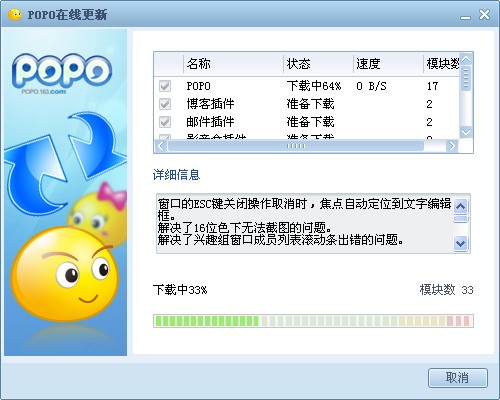The width and height of the screenshot is (500, 400).
Task: Click the POPO logo in the sidebar
Action: tap(62, 71)
